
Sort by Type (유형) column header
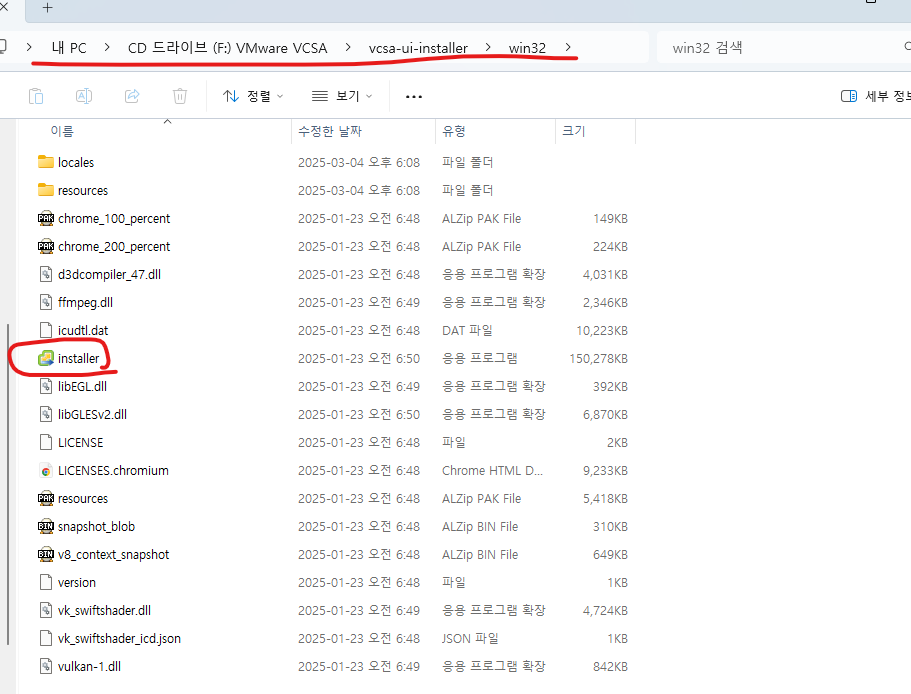[454, 131]
